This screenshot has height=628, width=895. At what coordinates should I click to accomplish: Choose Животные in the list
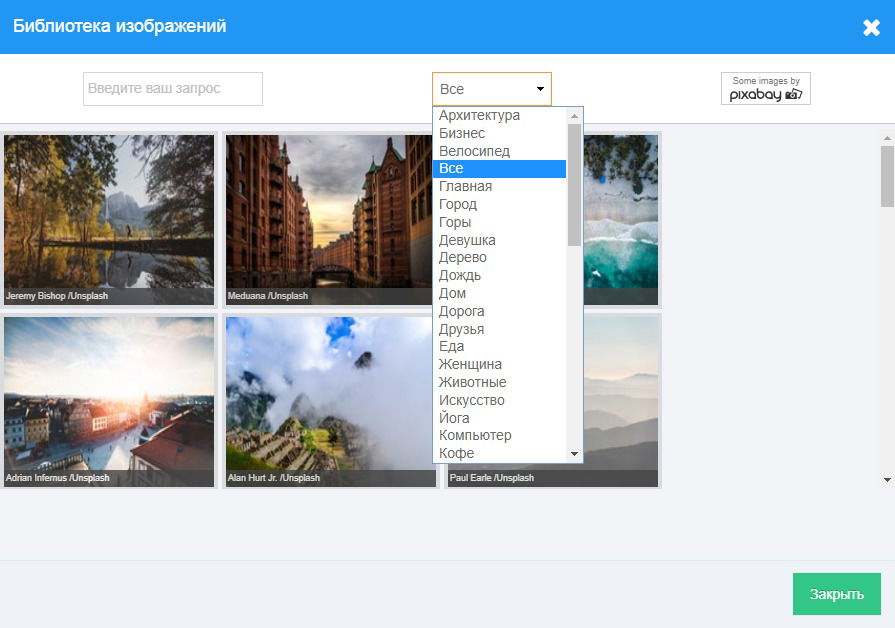499,382
